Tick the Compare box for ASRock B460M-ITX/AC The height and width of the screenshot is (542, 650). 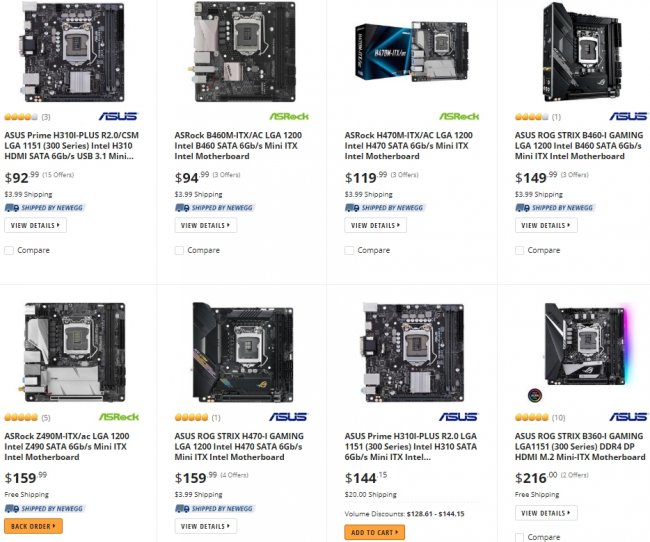(180, 250)
